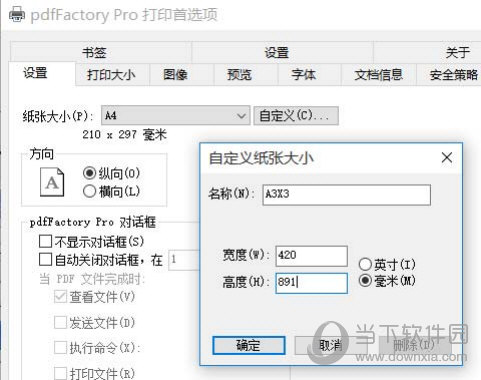Select 横向(L) orientation radio button
This screenshot has width=481, height=380.
pyautogui.click(x=89, y=191)
